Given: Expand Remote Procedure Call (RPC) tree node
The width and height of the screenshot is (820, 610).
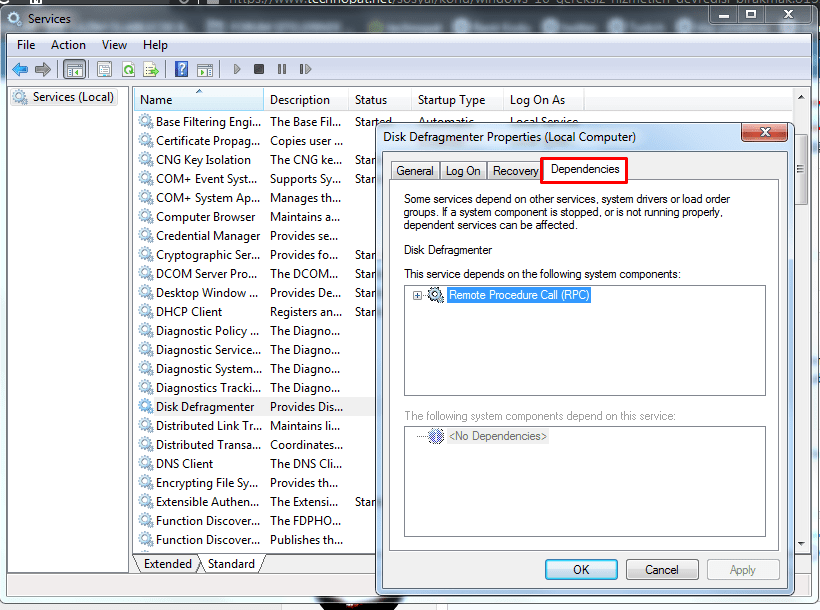Looking at the screenshot, I should [x=417, y=296].
